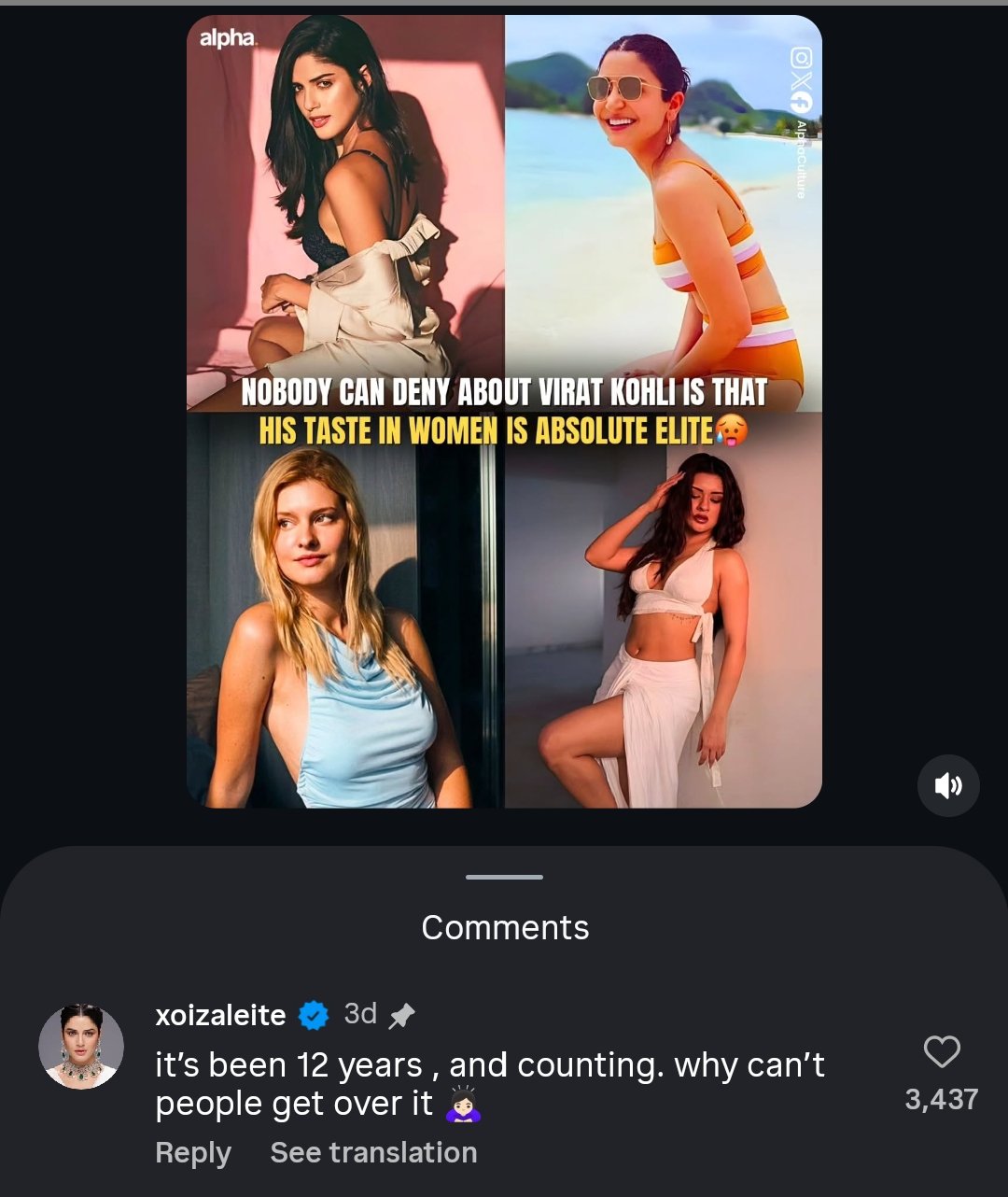Tap the Comments sheet drag handle

[x=504, y=877]
